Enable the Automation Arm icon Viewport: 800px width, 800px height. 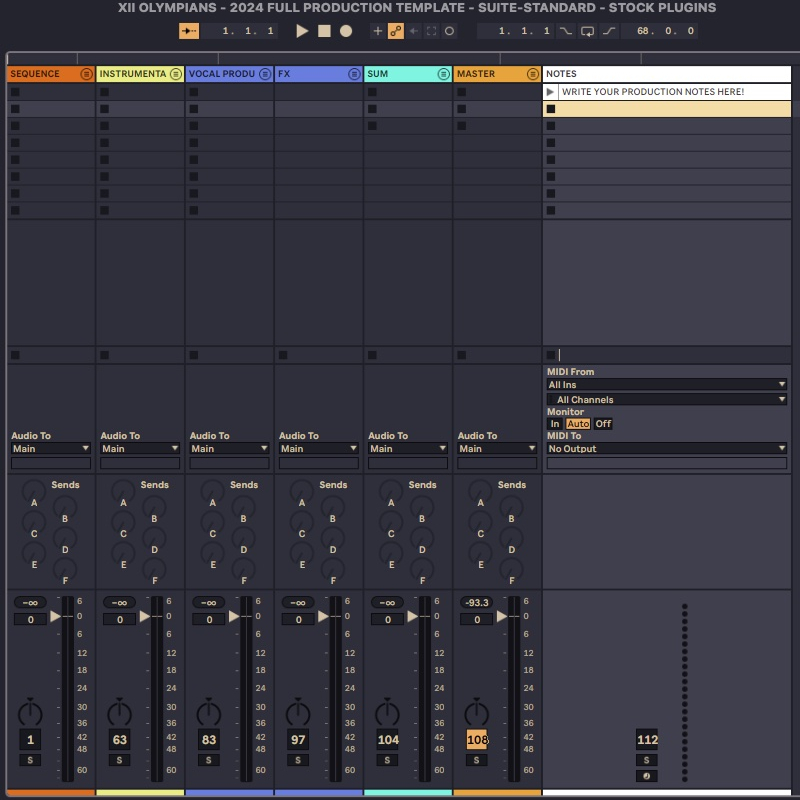click(395, 31)
